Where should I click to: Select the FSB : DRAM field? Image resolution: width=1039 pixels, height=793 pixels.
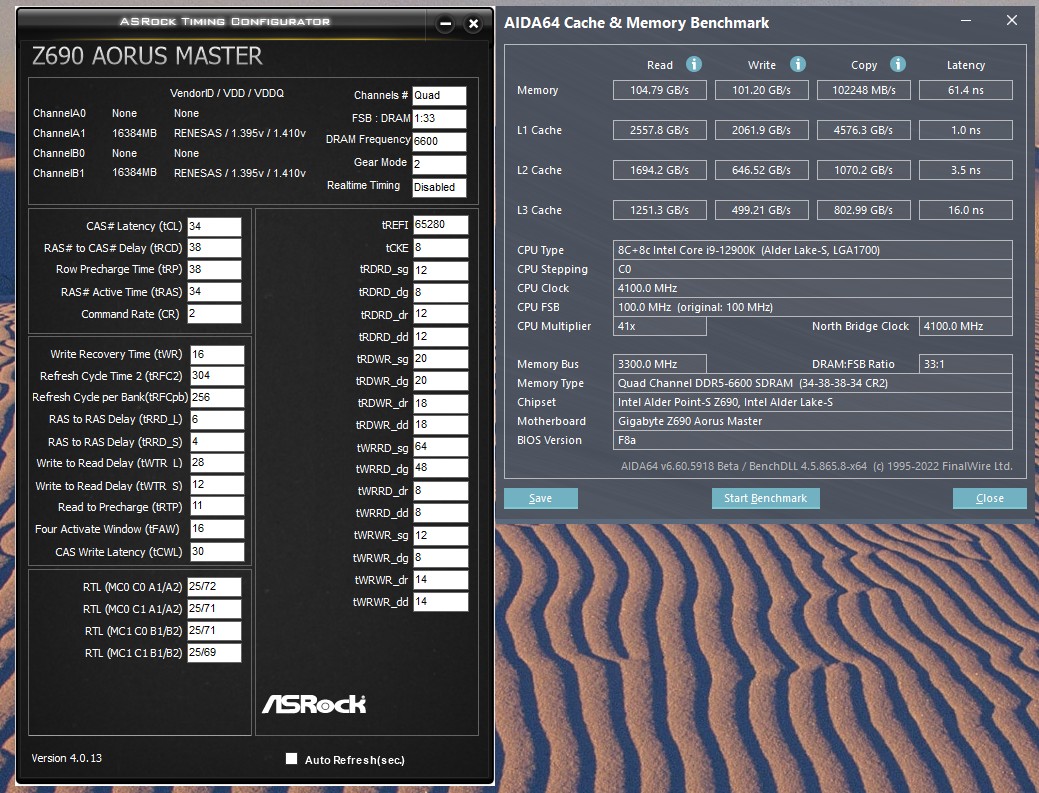pyautogui.click(x=439, y=119)
